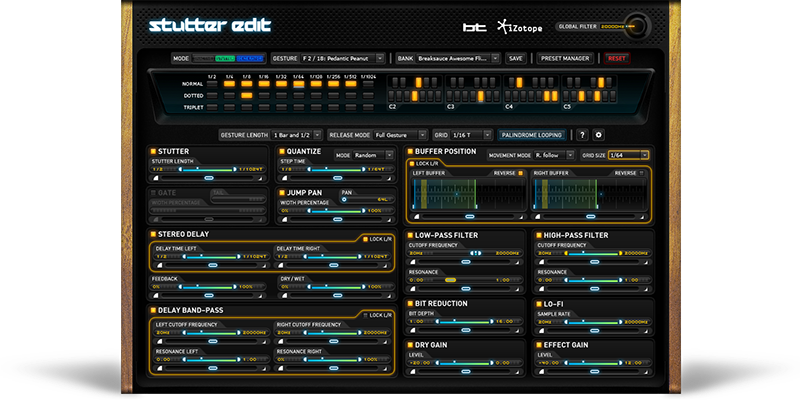Open the Grid 1/16 T dropdown
This screenshot has height=400, width=800.
472,135
